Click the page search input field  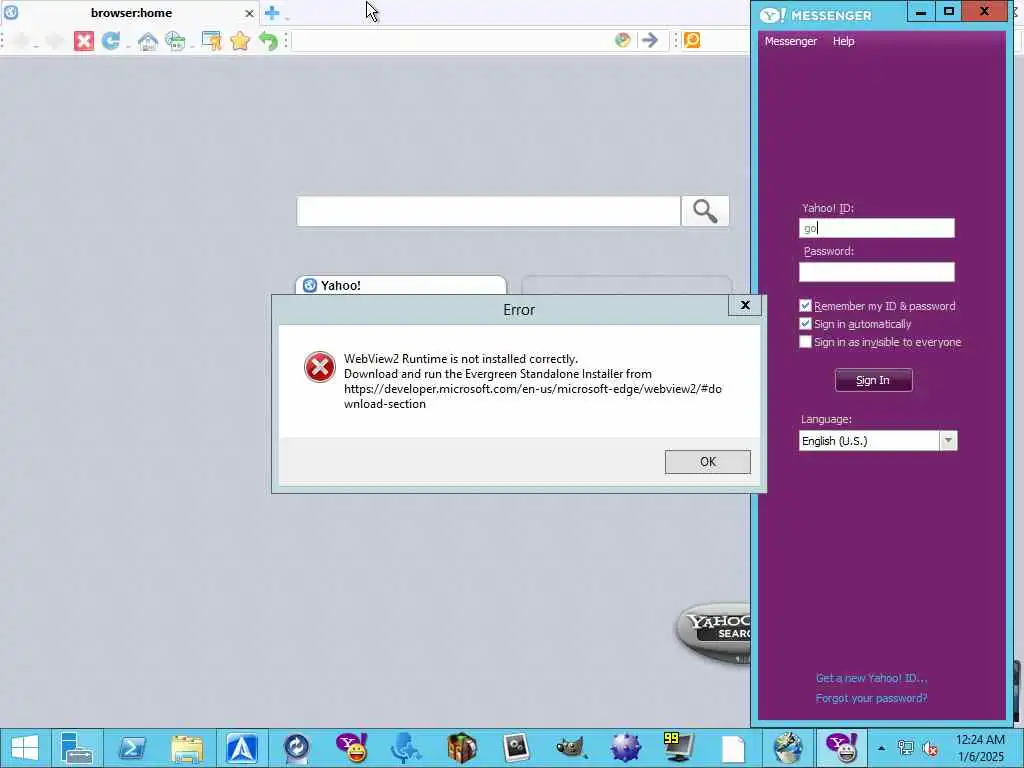(488, 211)
